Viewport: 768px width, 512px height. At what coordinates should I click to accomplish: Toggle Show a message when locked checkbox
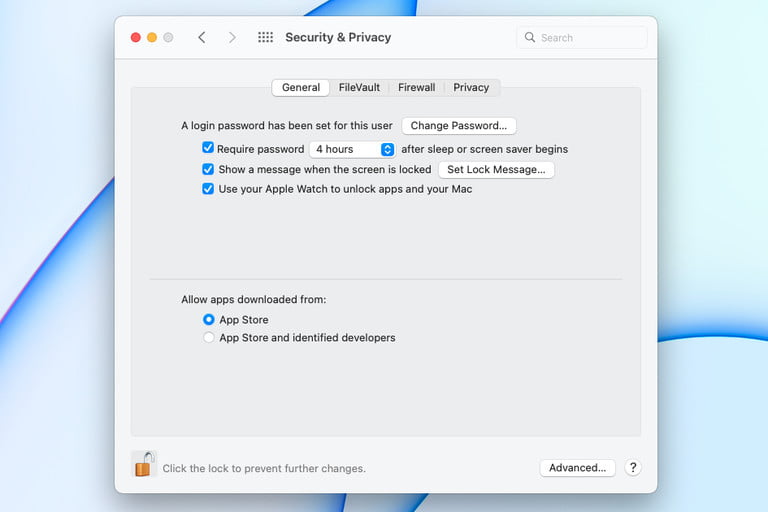208,169
